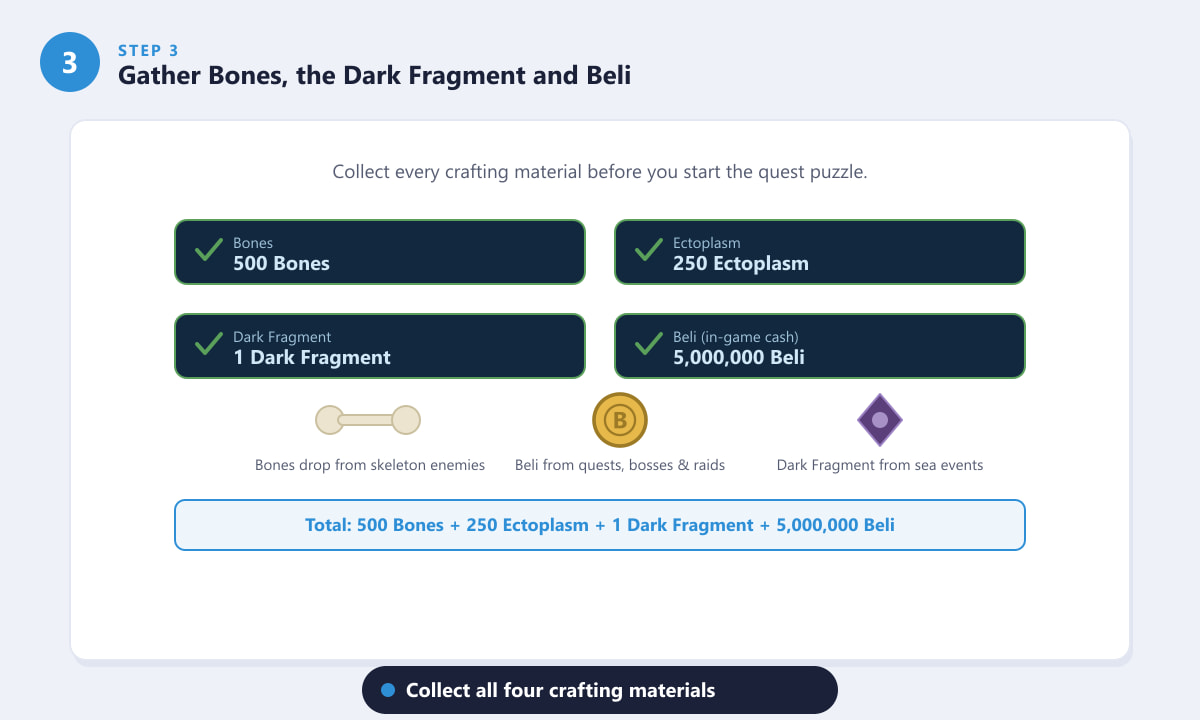Click the Beli from quests, bosses & raids caption
Viewport: 1200px width, 720px height.
620,465
